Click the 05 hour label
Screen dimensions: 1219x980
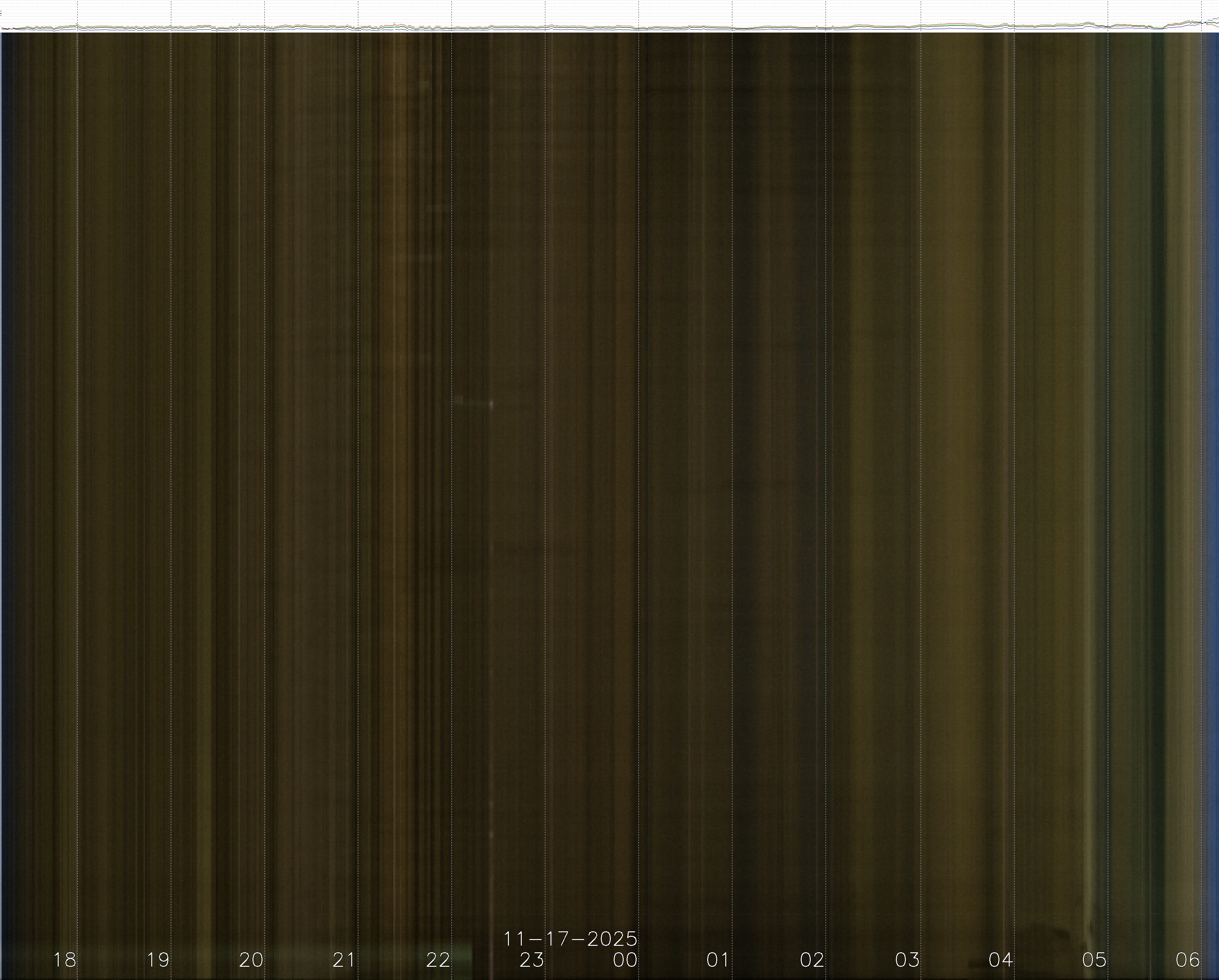[x=1094, y=960]
